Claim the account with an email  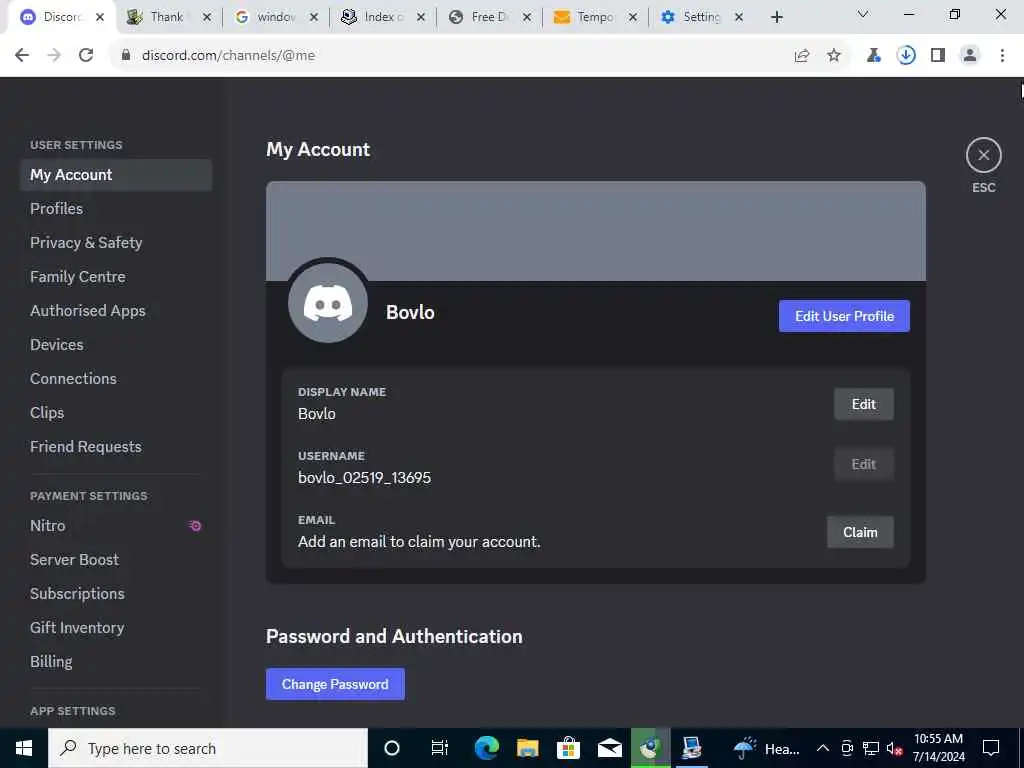tap(860, 532)
